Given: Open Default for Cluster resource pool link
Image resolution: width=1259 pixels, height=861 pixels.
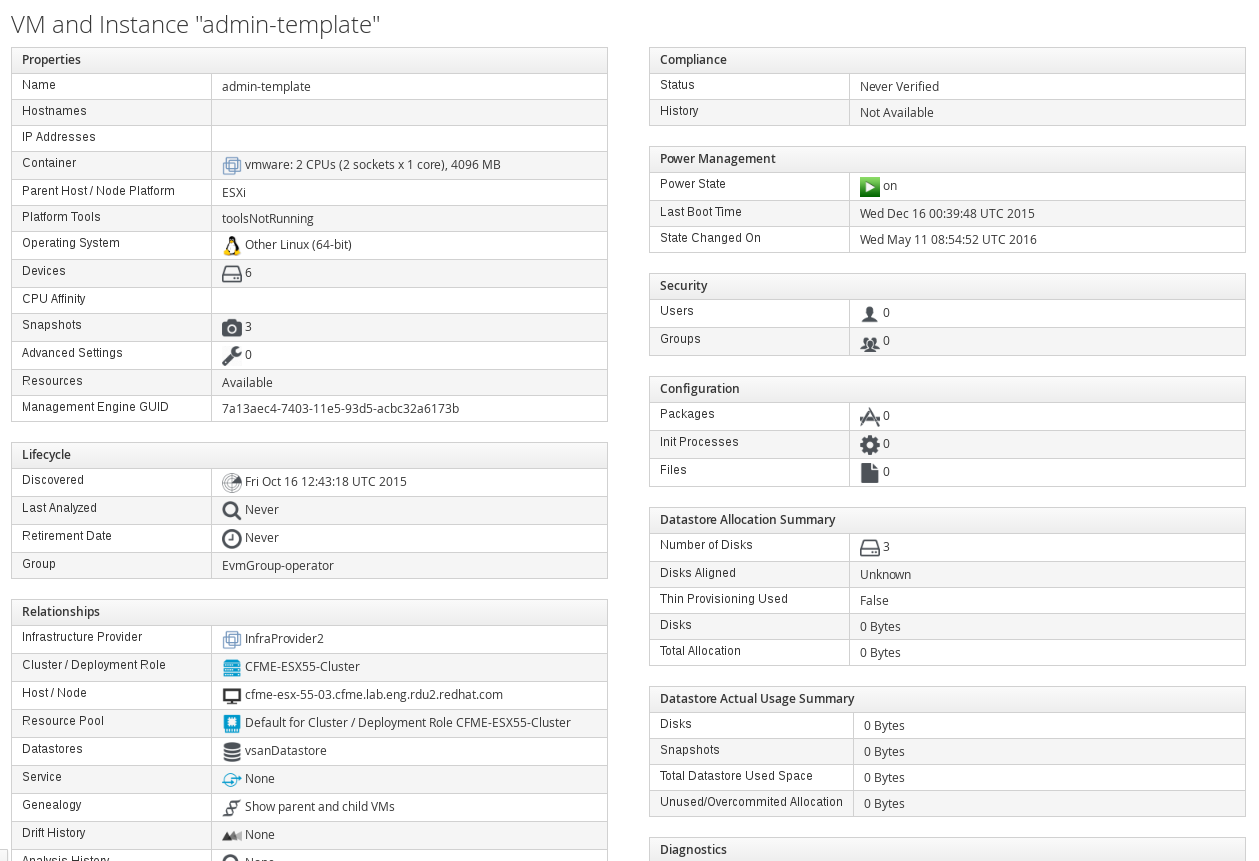Looking at the screenshot, I should pyautogui.click(x=408, y=723).
